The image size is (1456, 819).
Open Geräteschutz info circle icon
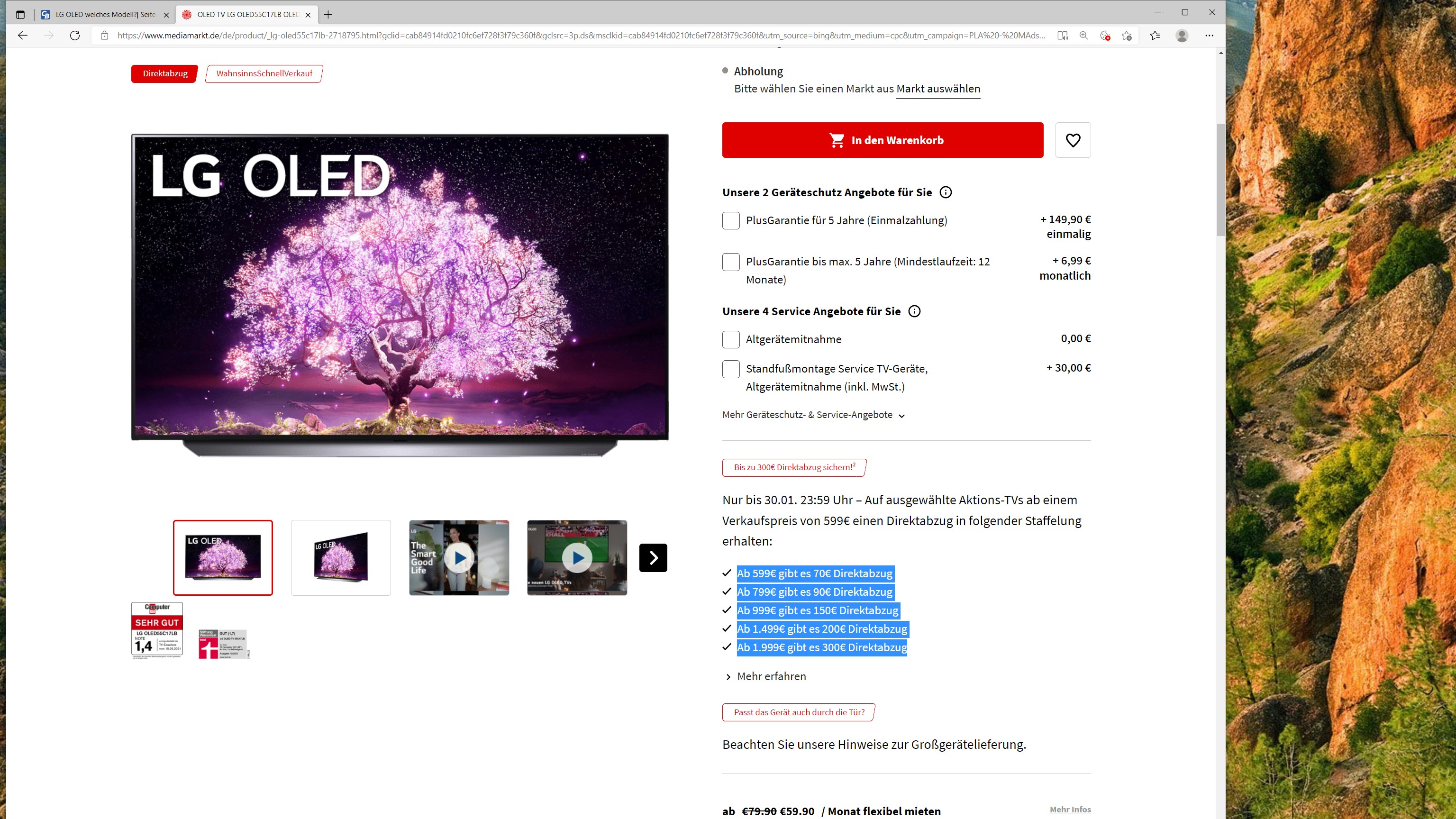945,192
